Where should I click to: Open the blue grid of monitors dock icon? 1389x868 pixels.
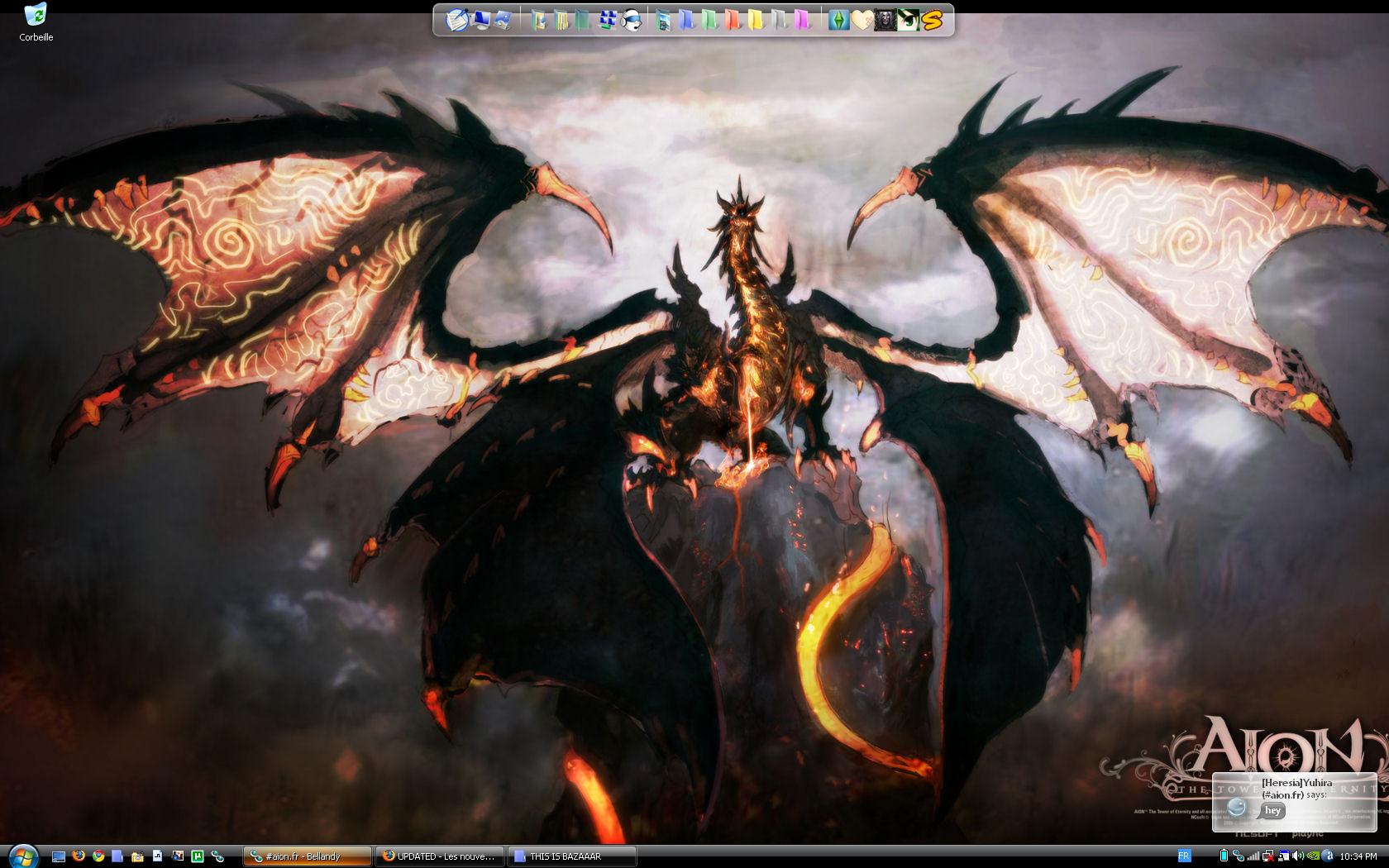pos(609,20)
